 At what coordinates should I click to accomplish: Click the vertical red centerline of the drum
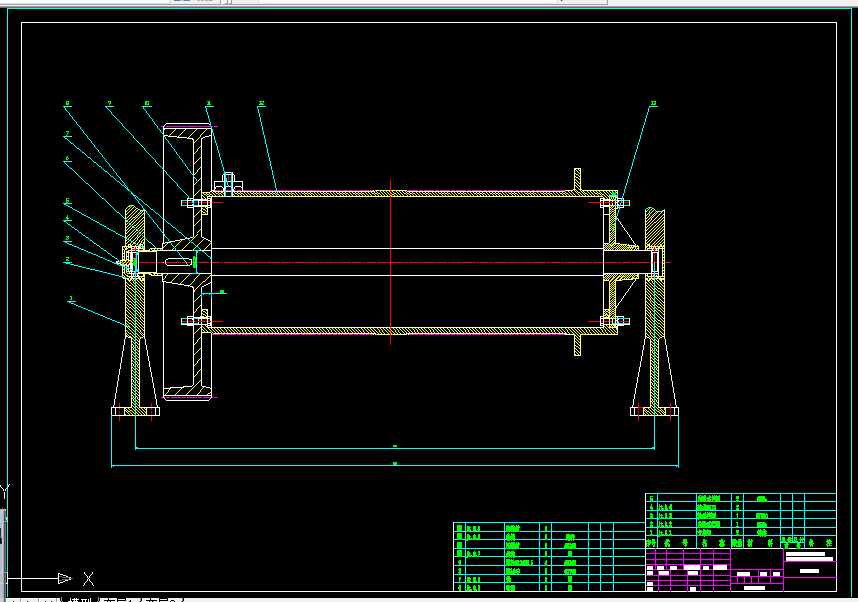pyautogui.click(x=390, y=262)
